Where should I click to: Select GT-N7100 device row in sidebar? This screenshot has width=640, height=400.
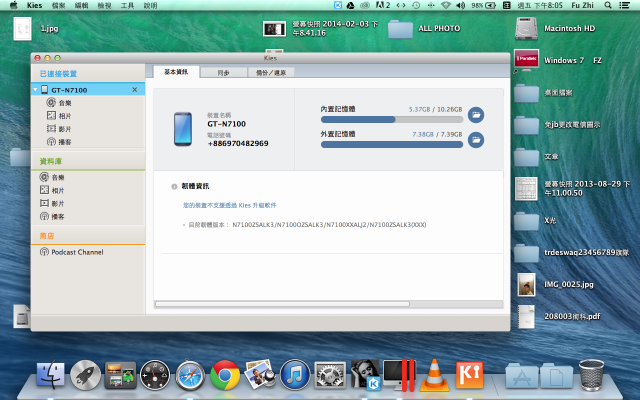(x=88, y=90)
